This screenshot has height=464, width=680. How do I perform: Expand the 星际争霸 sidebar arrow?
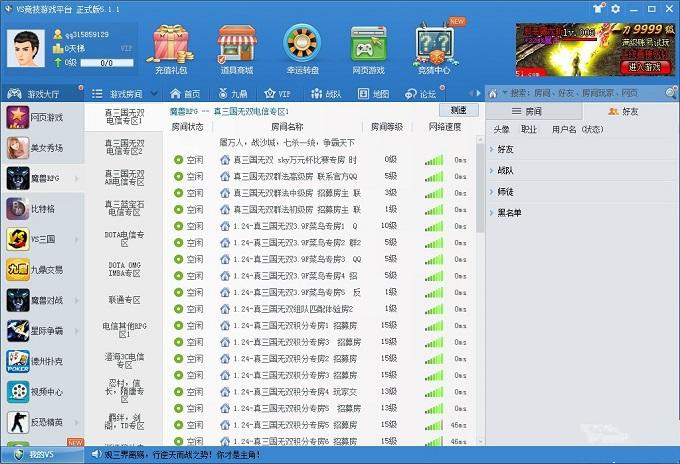click(x=77, y=331)
